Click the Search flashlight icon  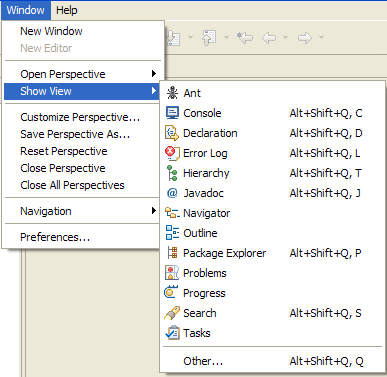click(x=172, y=313)
